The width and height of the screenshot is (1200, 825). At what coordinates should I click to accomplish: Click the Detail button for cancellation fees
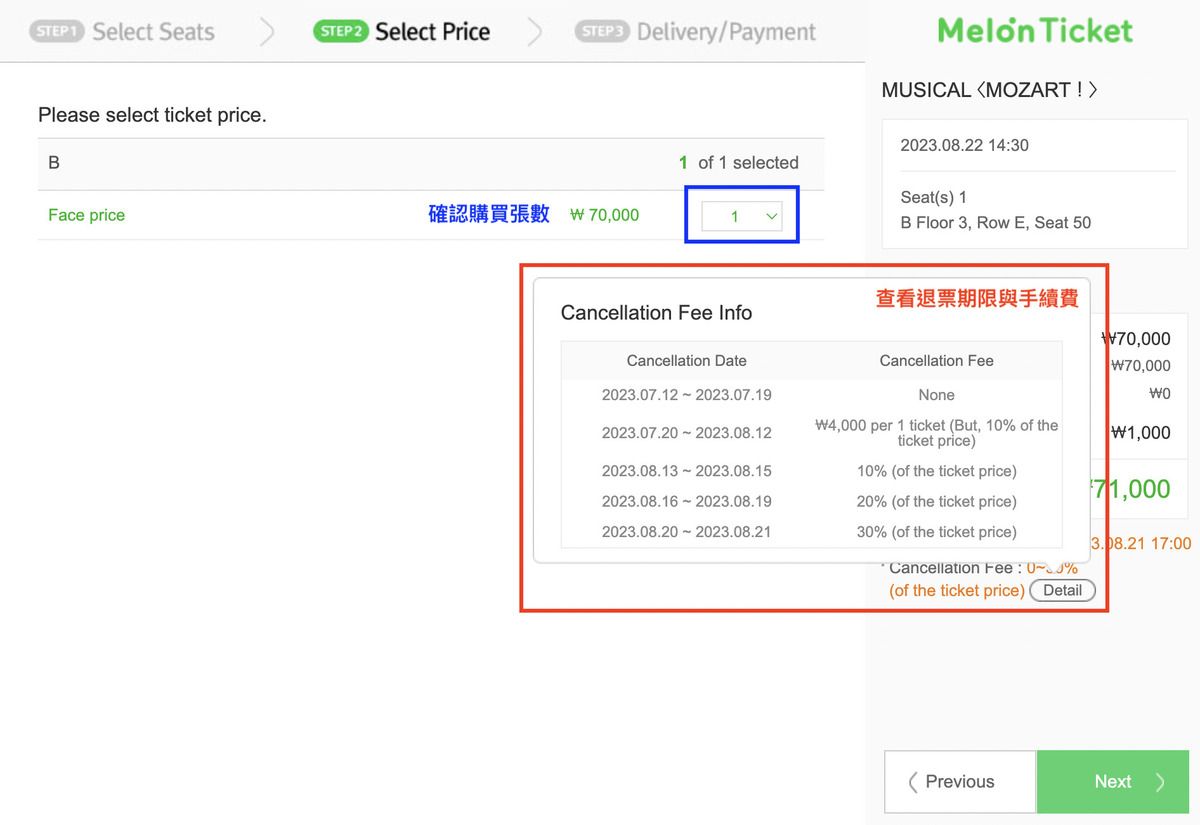click(x=1062, y=590)
